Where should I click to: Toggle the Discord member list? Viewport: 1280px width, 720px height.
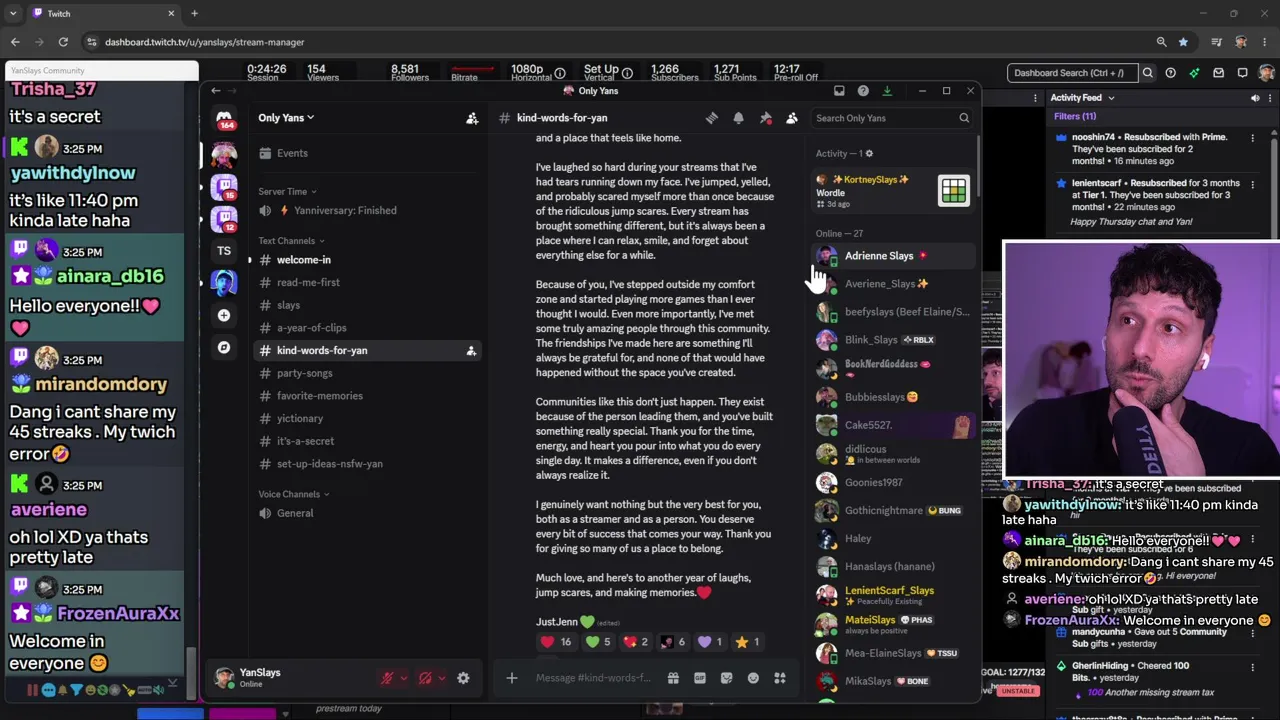791,118
